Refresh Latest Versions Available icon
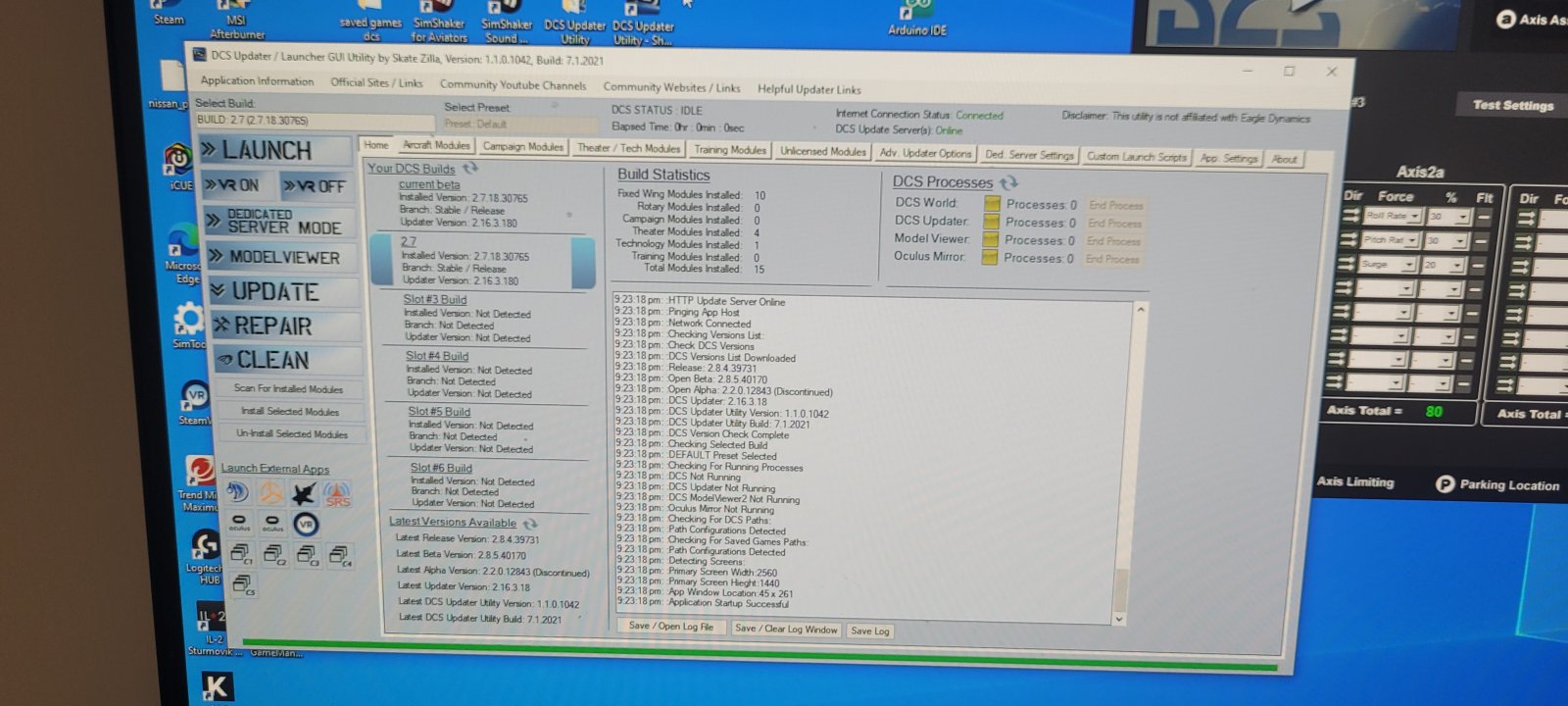 [530, 524]
